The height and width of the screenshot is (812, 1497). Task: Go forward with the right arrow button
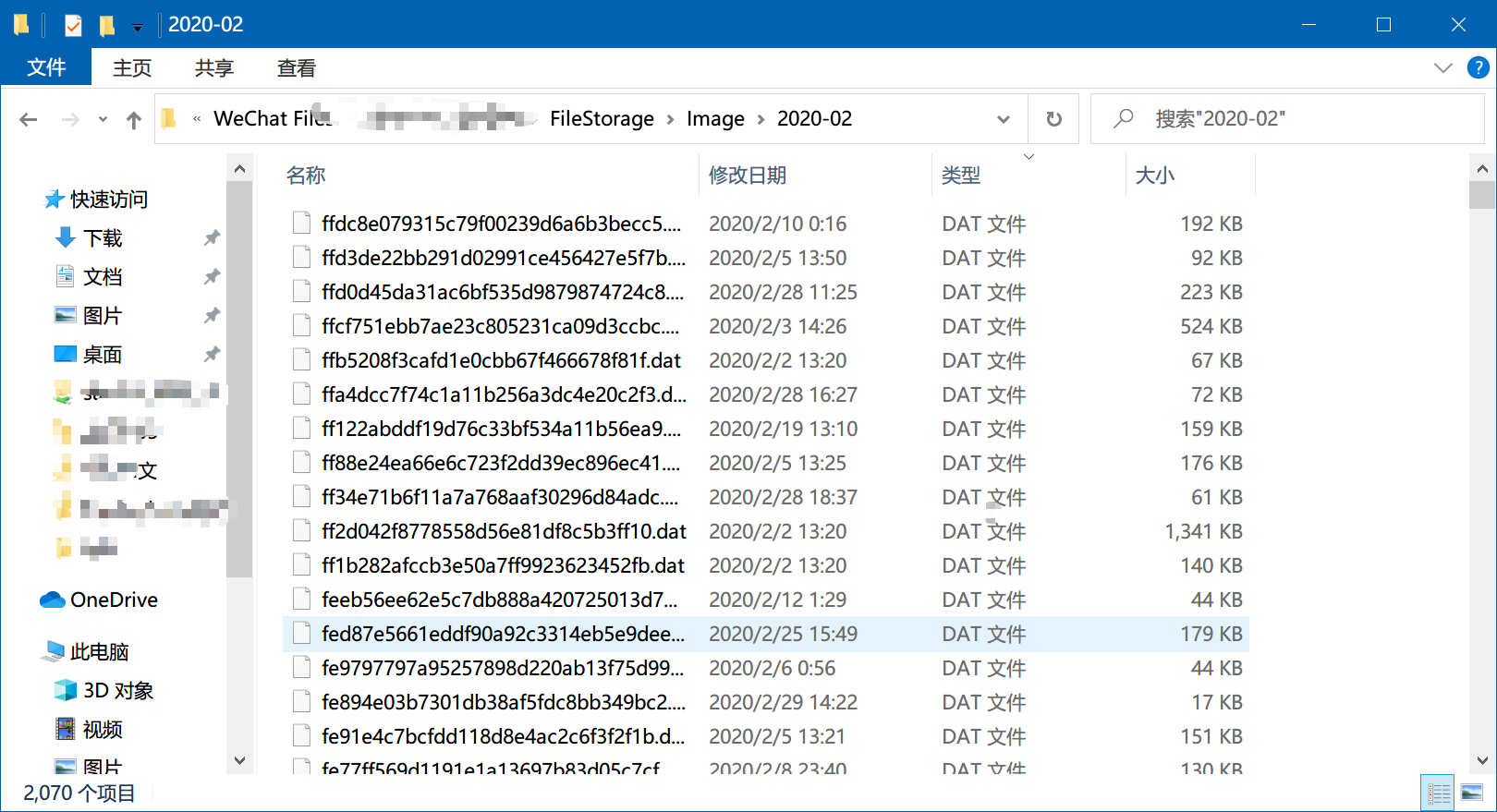tap(70, 119)
